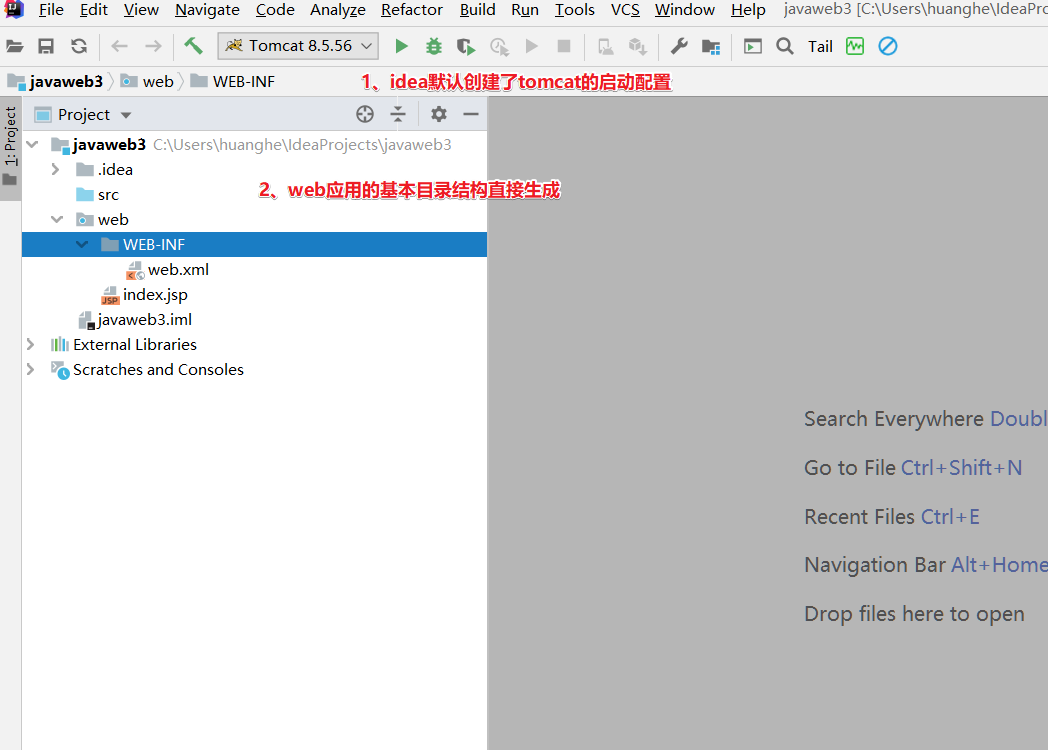
Task: Open the Code menu
Action: [x=275, y=9]
